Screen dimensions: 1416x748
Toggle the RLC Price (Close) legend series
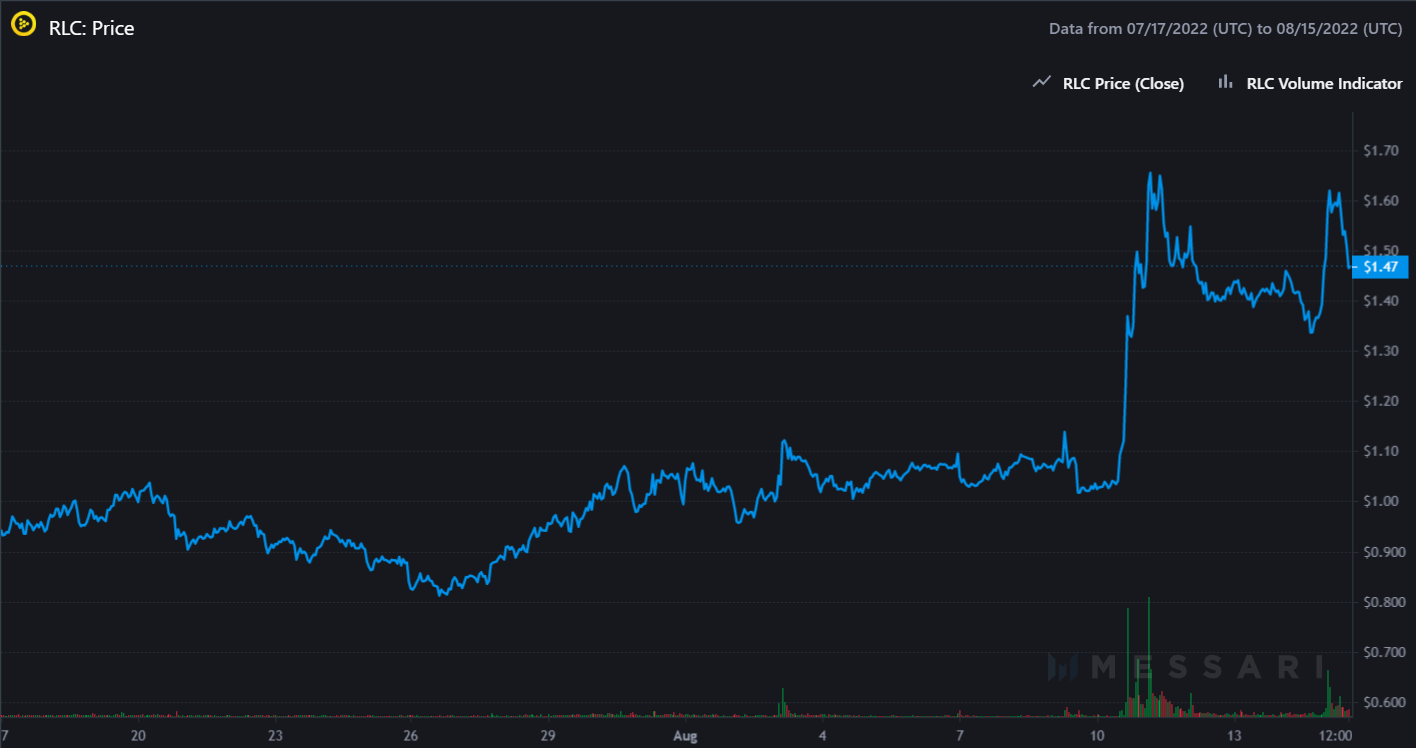point(1123,84)
